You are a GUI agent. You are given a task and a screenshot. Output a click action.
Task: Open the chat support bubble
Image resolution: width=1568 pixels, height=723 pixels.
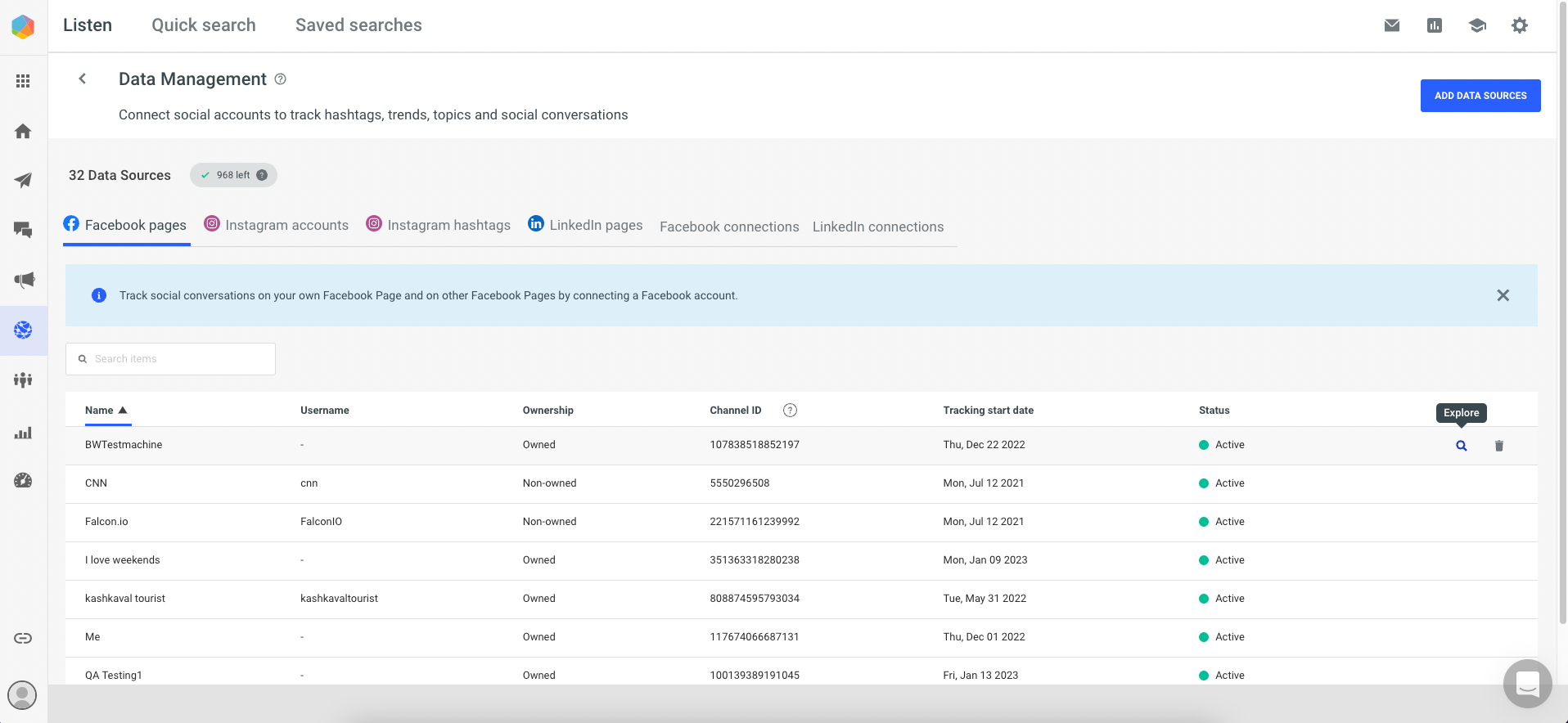[1528, 684]
